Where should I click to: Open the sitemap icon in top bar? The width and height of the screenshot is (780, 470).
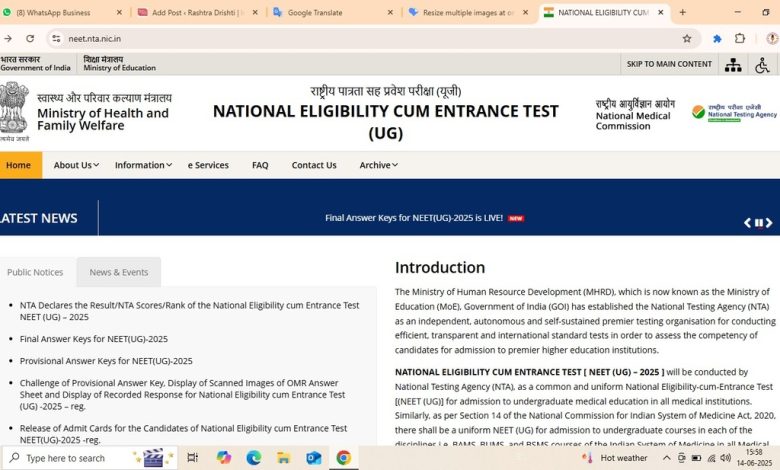[733, 65]
